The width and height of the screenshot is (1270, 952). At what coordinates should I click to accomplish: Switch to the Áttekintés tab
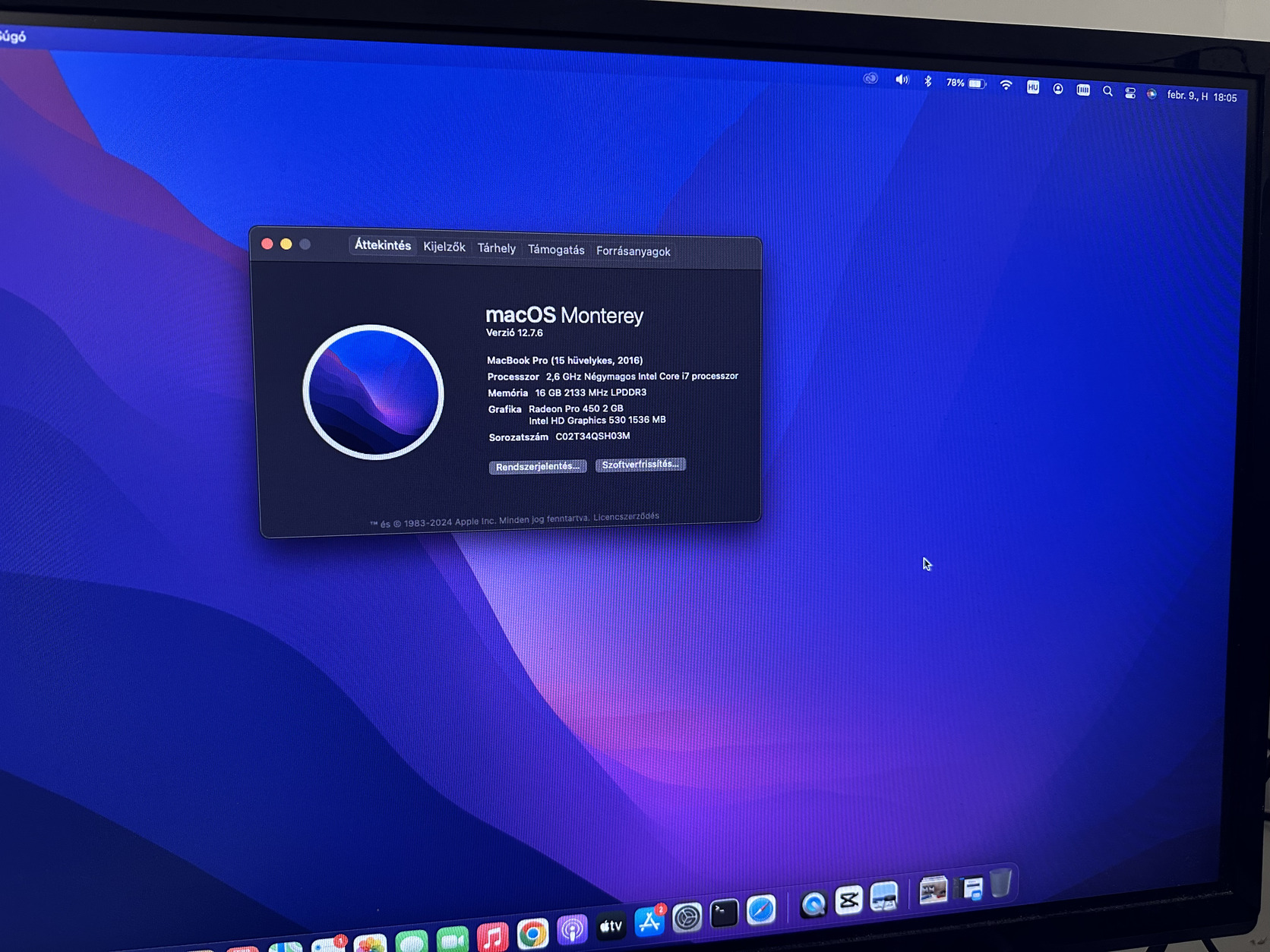(x=383, y=245)
